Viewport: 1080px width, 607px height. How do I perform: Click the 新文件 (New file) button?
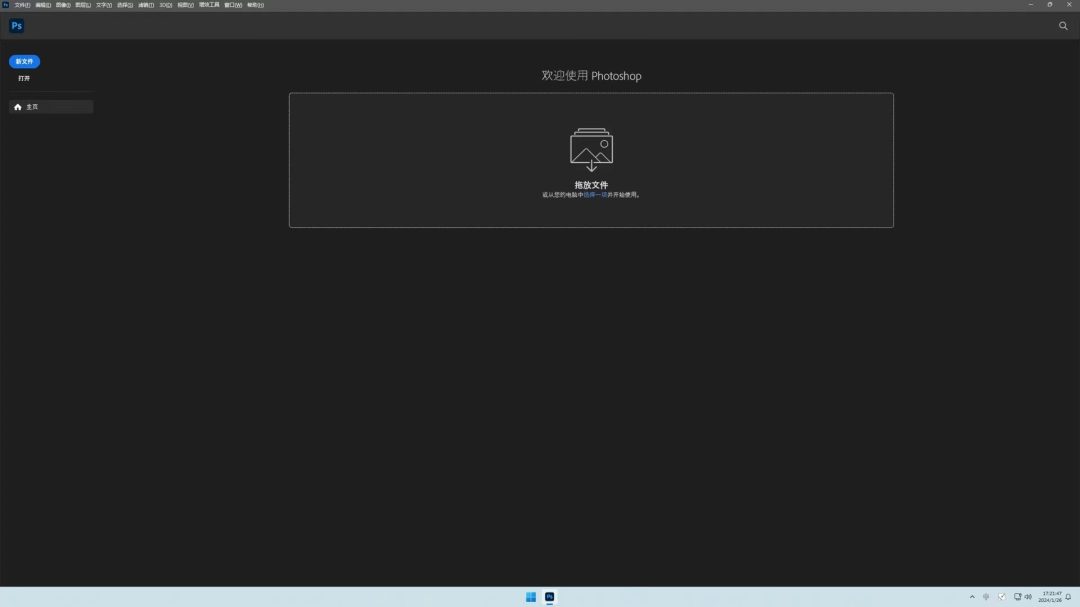[24, 61]
